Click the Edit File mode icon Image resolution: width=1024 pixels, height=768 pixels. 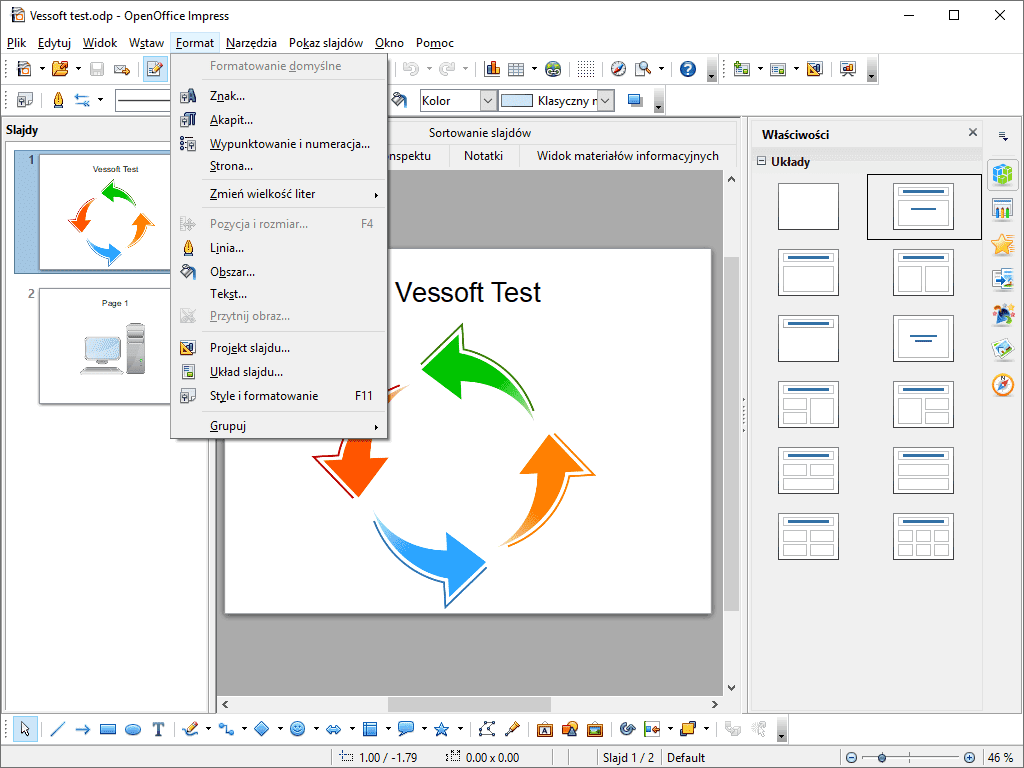coord(155,69)
